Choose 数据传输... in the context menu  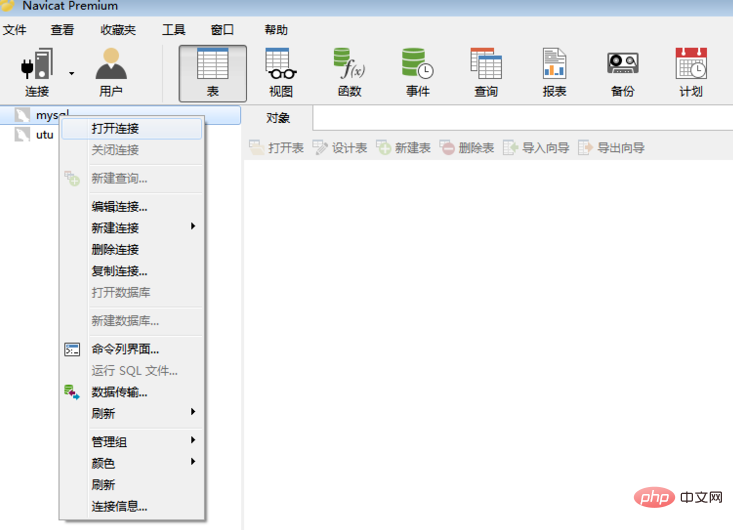coord(132,393)
